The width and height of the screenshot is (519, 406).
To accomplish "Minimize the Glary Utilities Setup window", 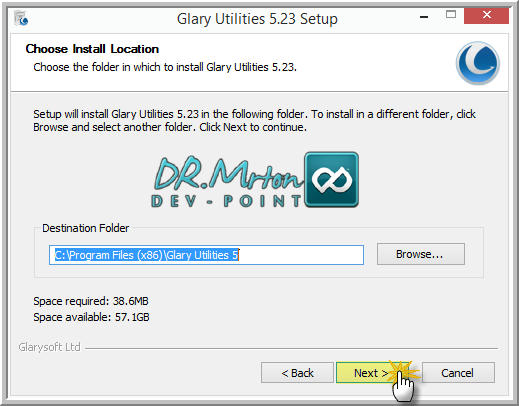I will [424, 16].
